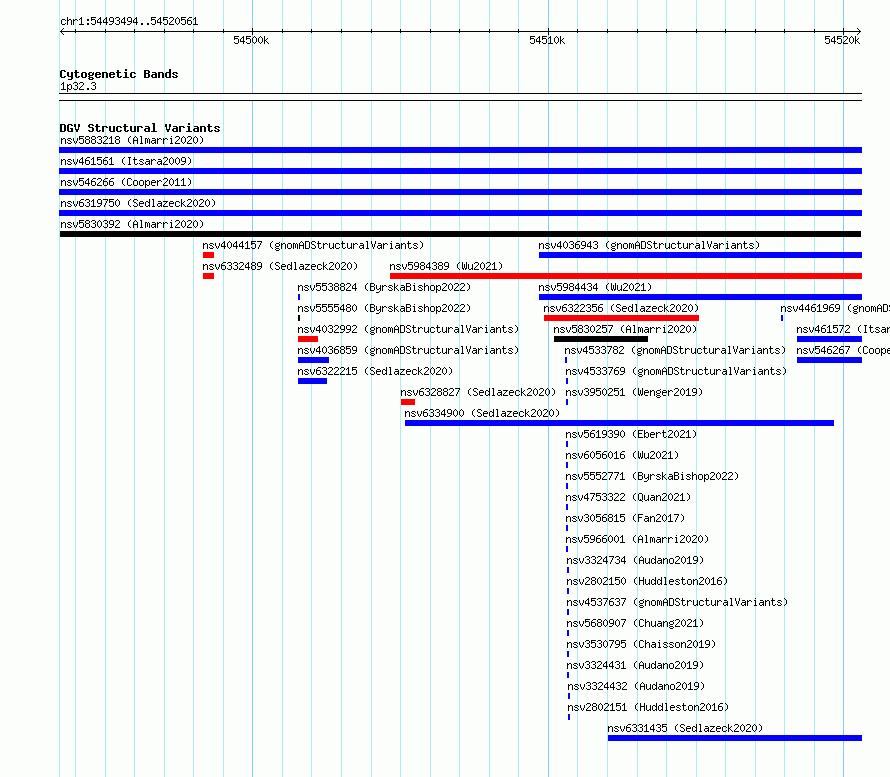
Task: Click the right arrow of the ruler
Action: point(858,32)
